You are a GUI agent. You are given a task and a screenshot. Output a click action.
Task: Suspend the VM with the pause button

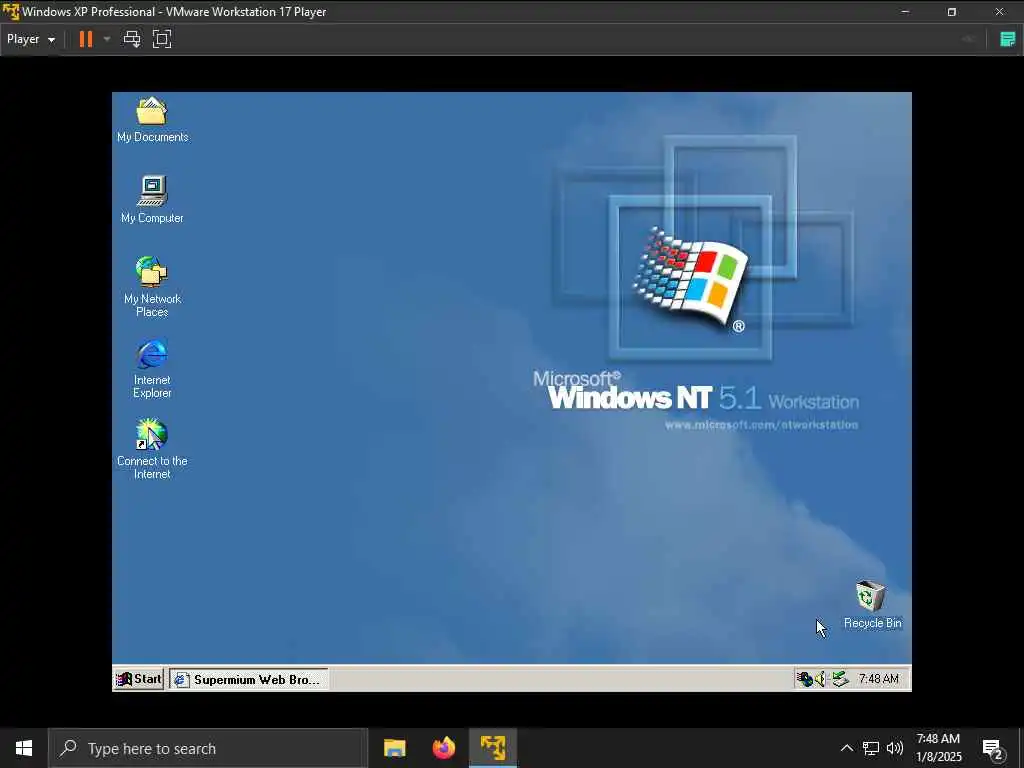coord(86,39)
